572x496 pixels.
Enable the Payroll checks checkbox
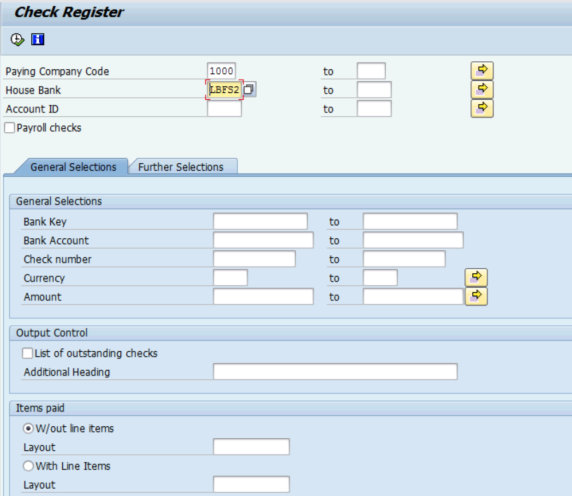click(9, 128)
